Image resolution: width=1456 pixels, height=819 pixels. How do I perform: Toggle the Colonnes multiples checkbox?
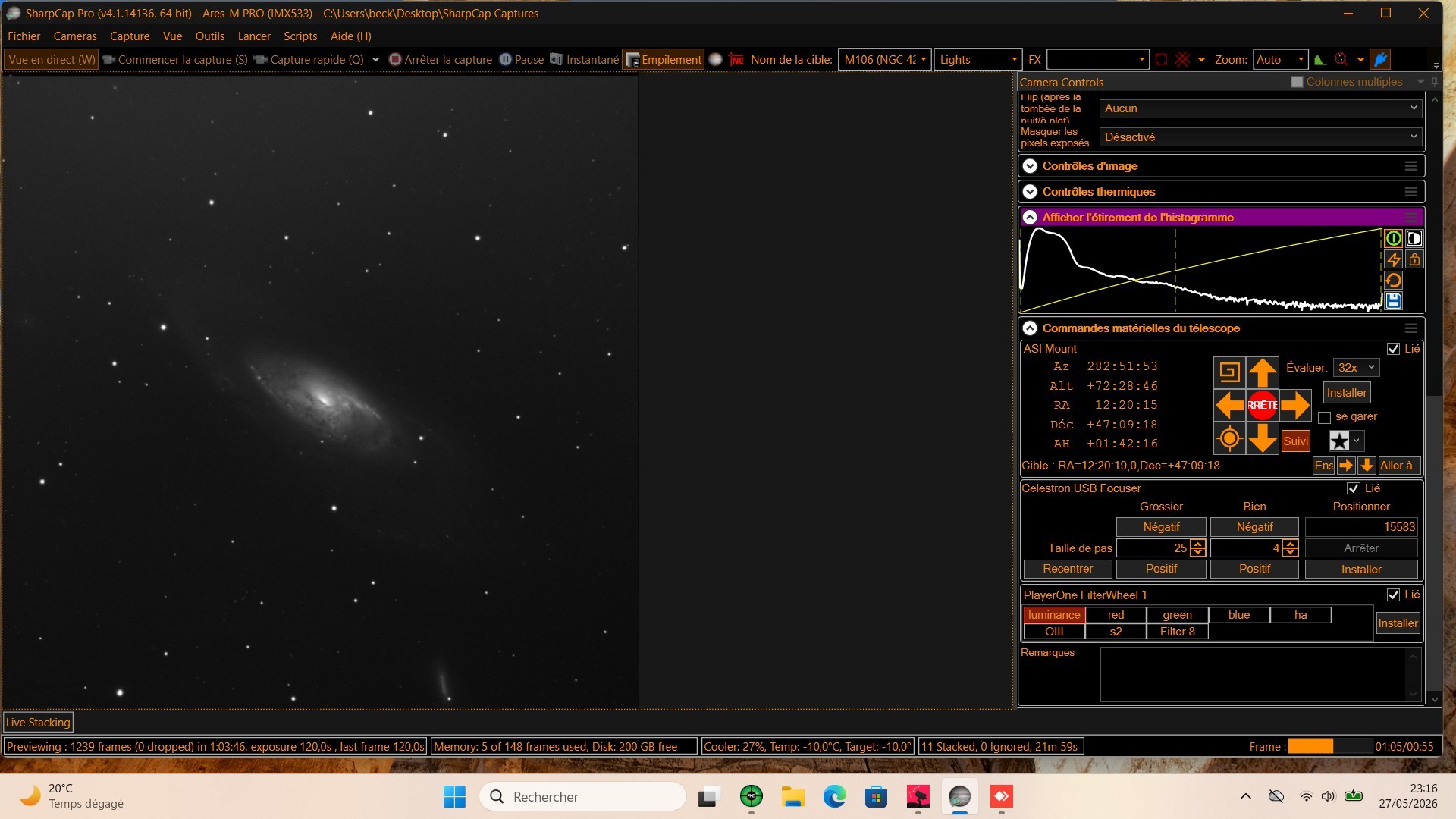1297,82
